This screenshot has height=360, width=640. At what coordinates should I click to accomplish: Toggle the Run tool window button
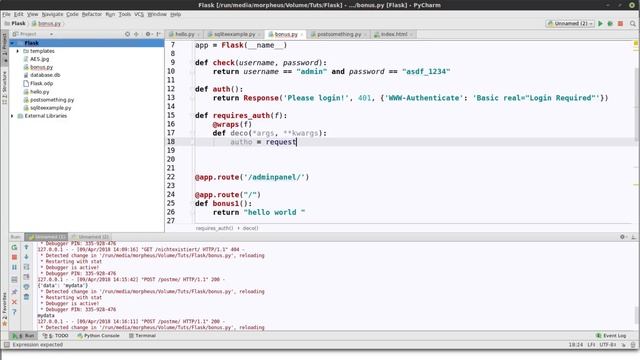pyautogui.click(x=23, y=336)
